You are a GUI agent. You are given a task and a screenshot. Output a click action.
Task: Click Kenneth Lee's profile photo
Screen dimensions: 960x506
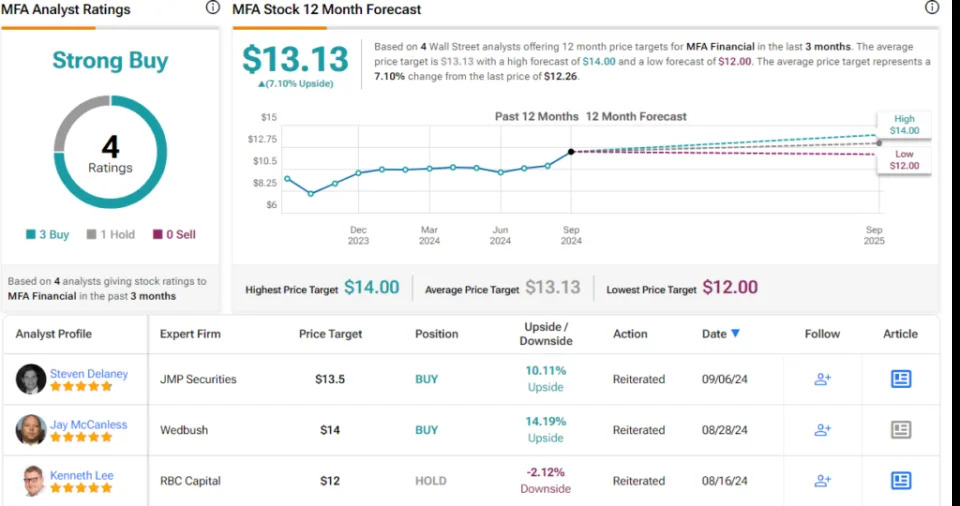(32, 481)
